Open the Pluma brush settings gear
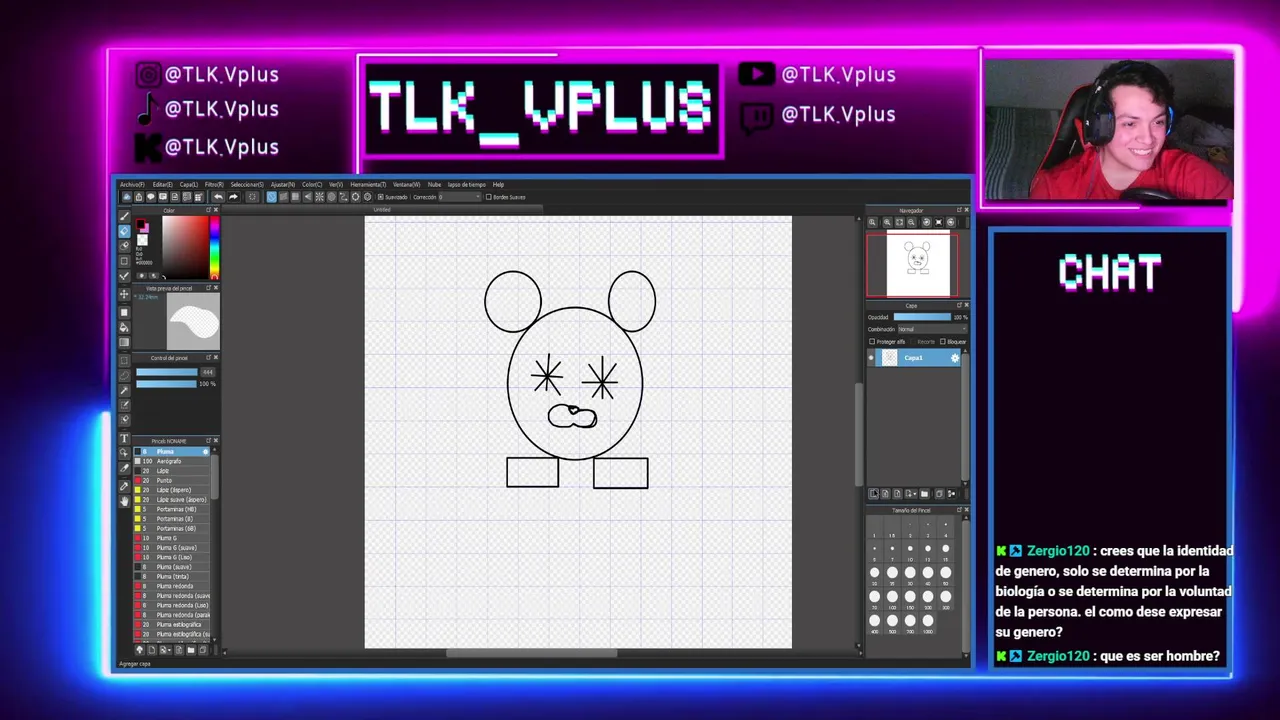 (206, 452)
